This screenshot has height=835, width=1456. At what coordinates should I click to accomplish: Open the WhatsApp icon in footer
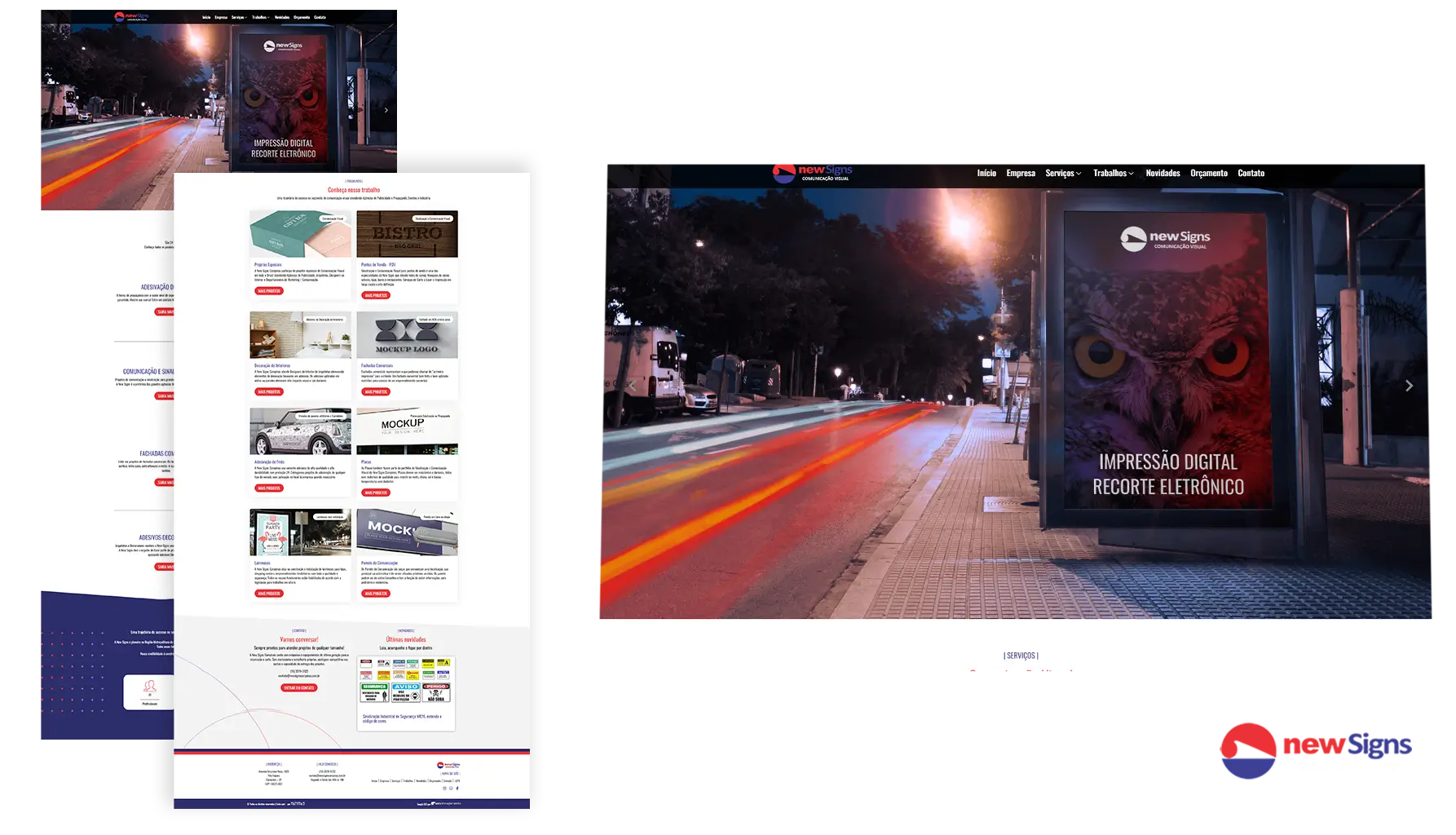pos(451,789)
